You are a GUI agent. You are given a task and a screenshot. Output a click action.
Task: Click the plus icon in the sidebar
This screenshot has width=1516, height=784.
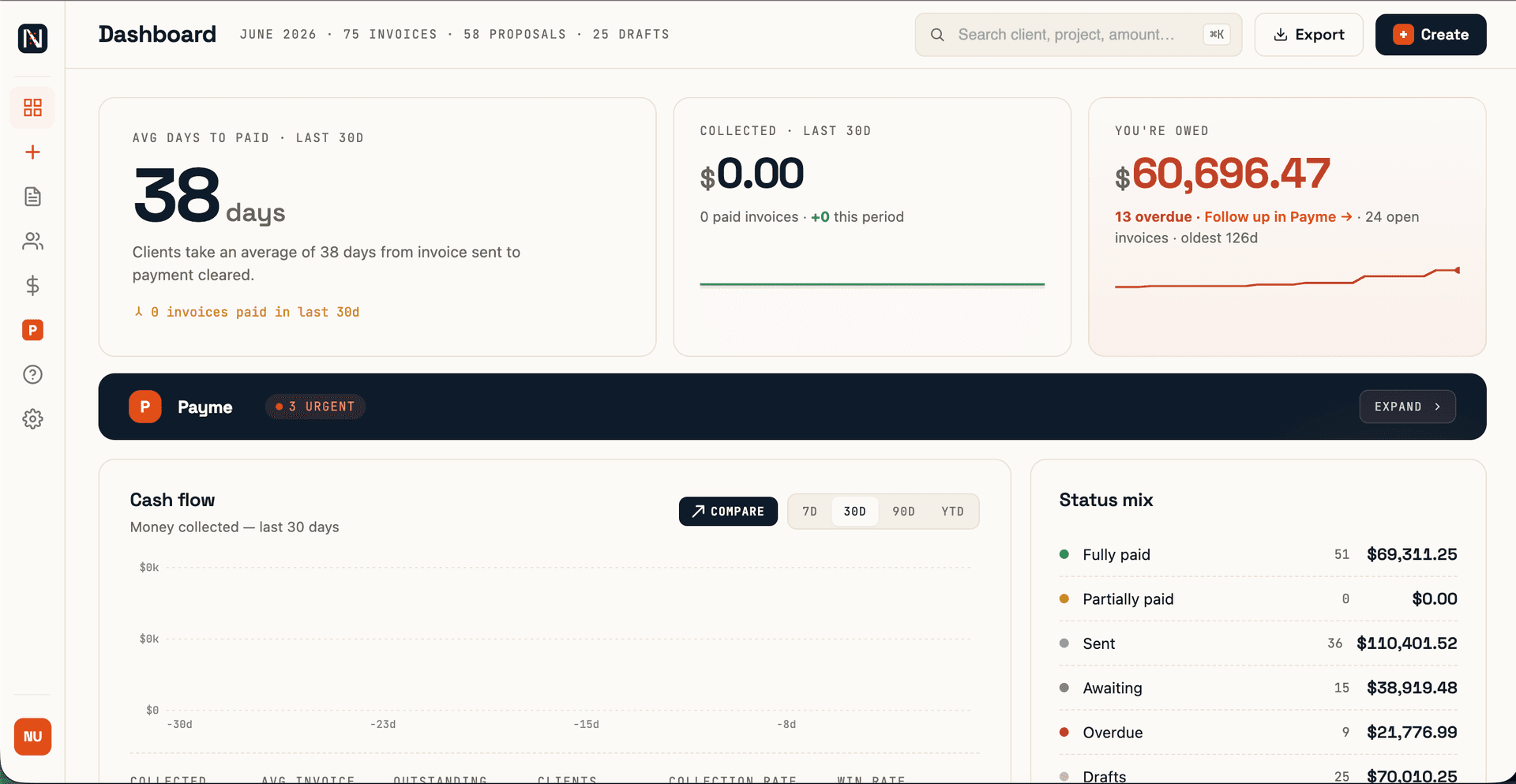click(32, 152)
